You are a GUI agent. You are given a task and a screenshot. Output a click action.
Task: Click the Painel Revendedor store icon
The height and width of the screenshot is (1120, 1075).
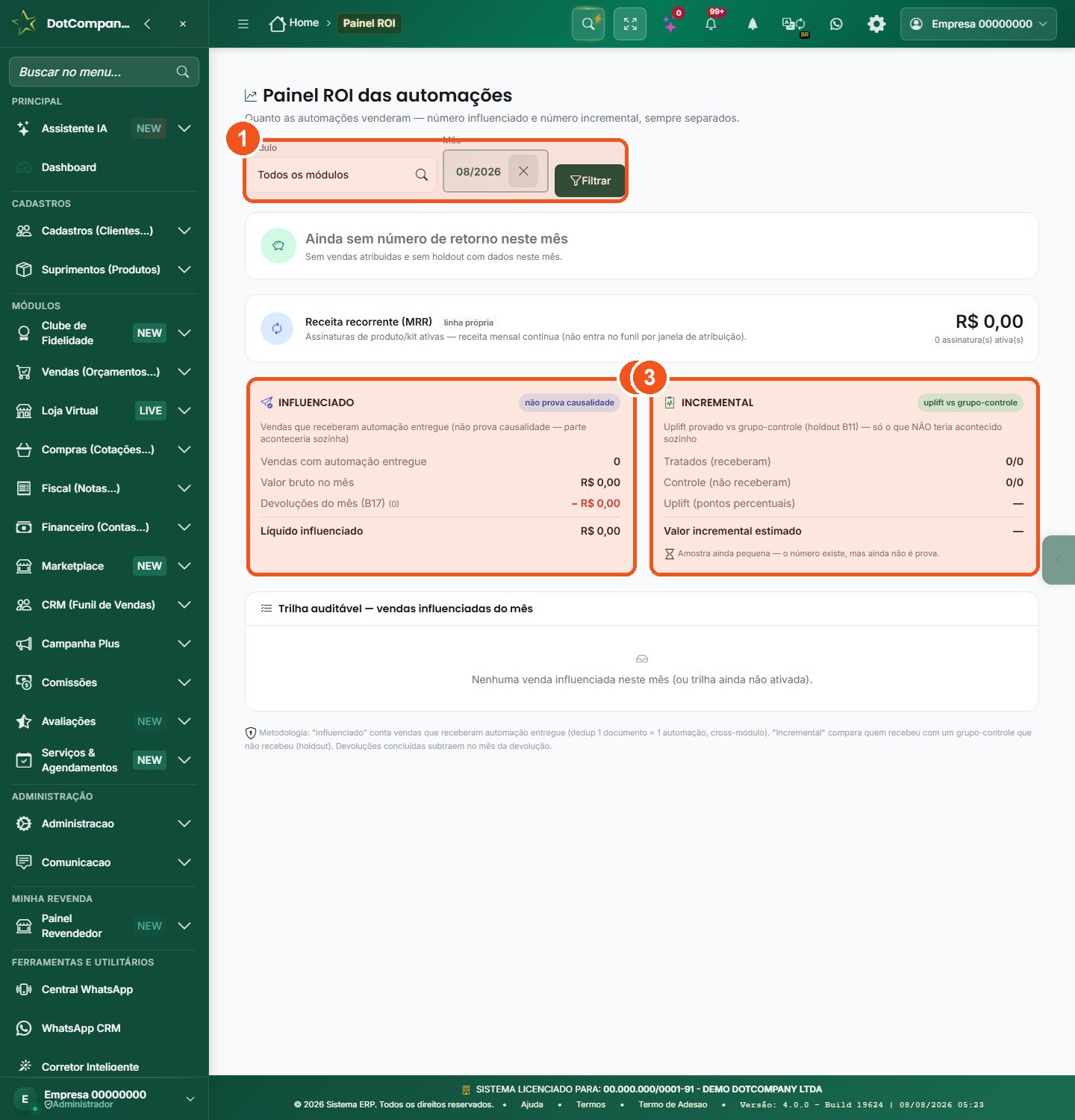[x=24, y=926]
